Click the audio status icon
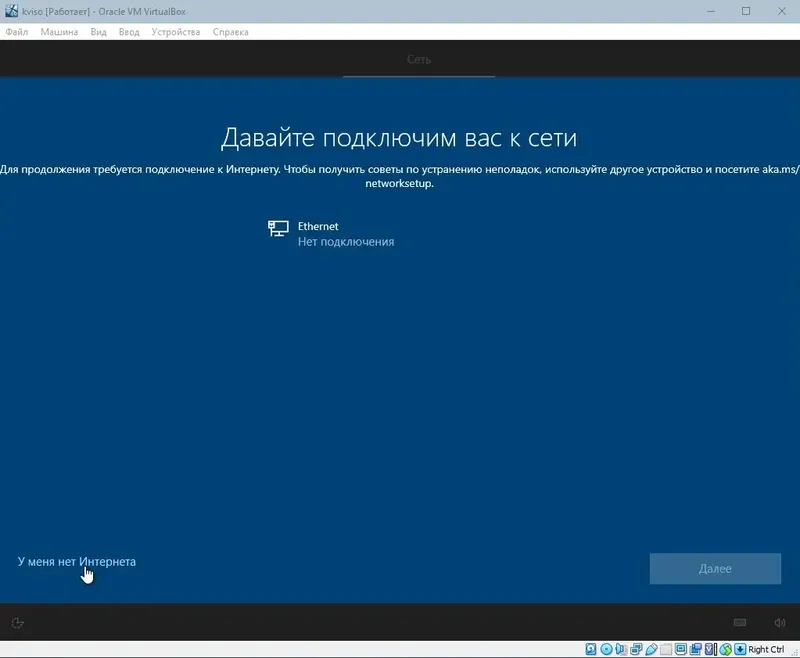The height and width of the screenshot is (658, 800). [x=618, y=649]
